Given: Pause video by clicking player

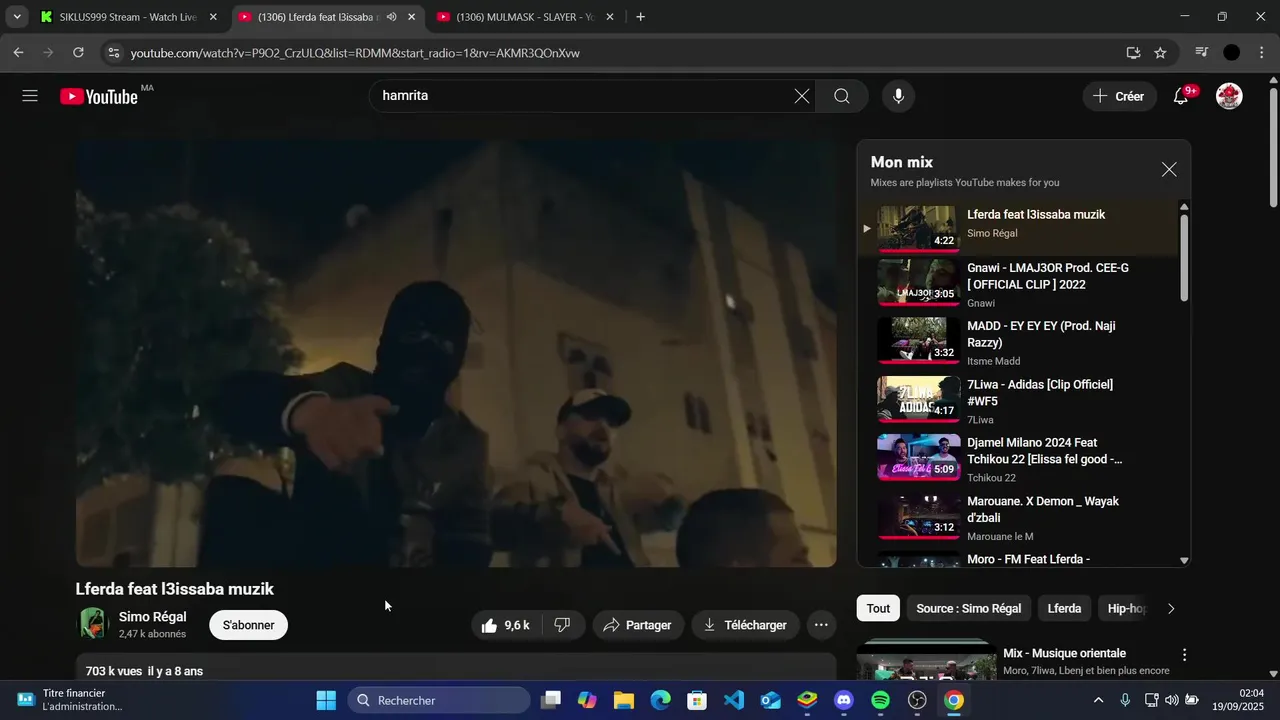Looking at the screenshot, I should tap(456, 353).
